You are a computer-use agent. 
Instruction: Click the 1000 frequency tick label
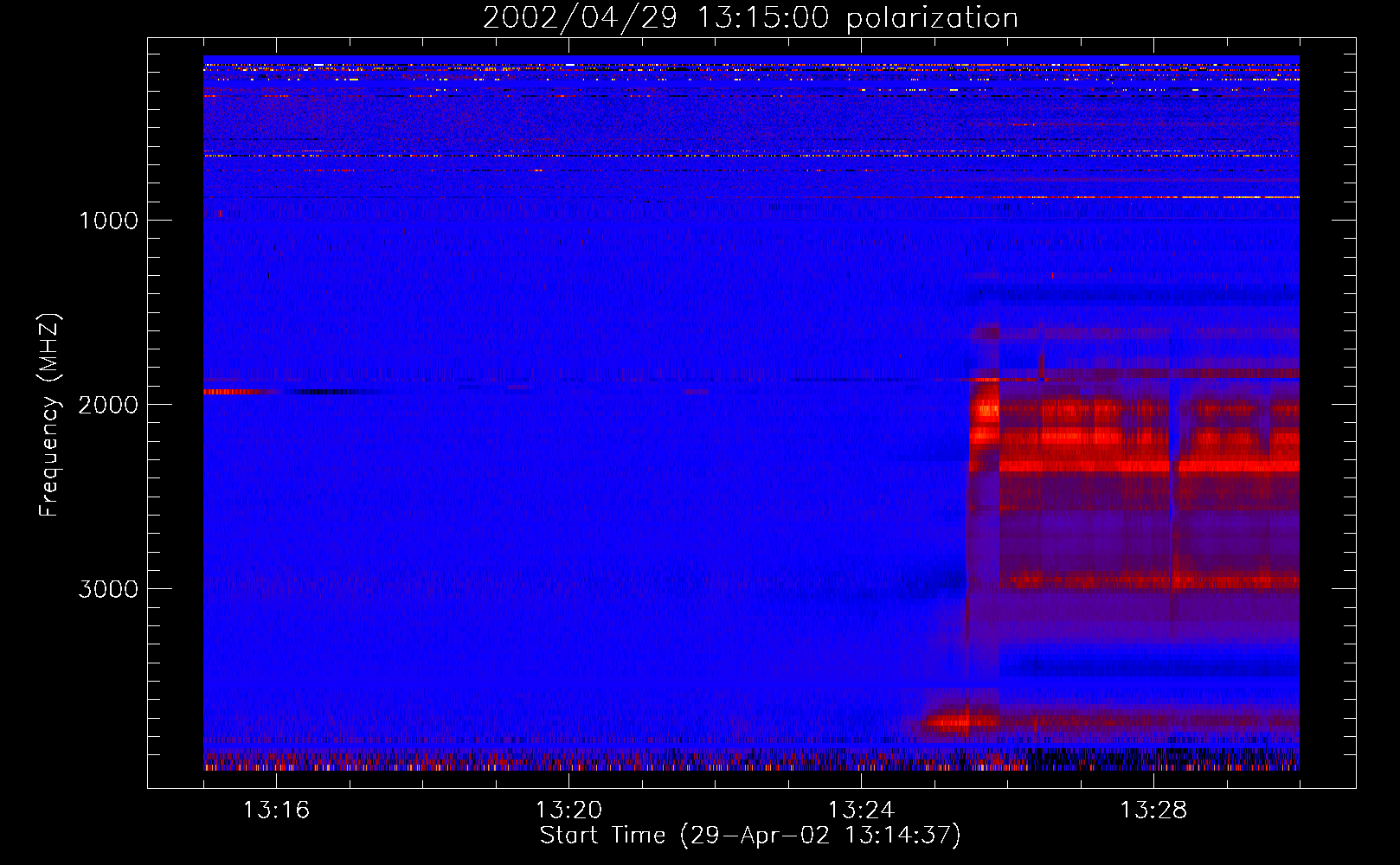point(109,221)
